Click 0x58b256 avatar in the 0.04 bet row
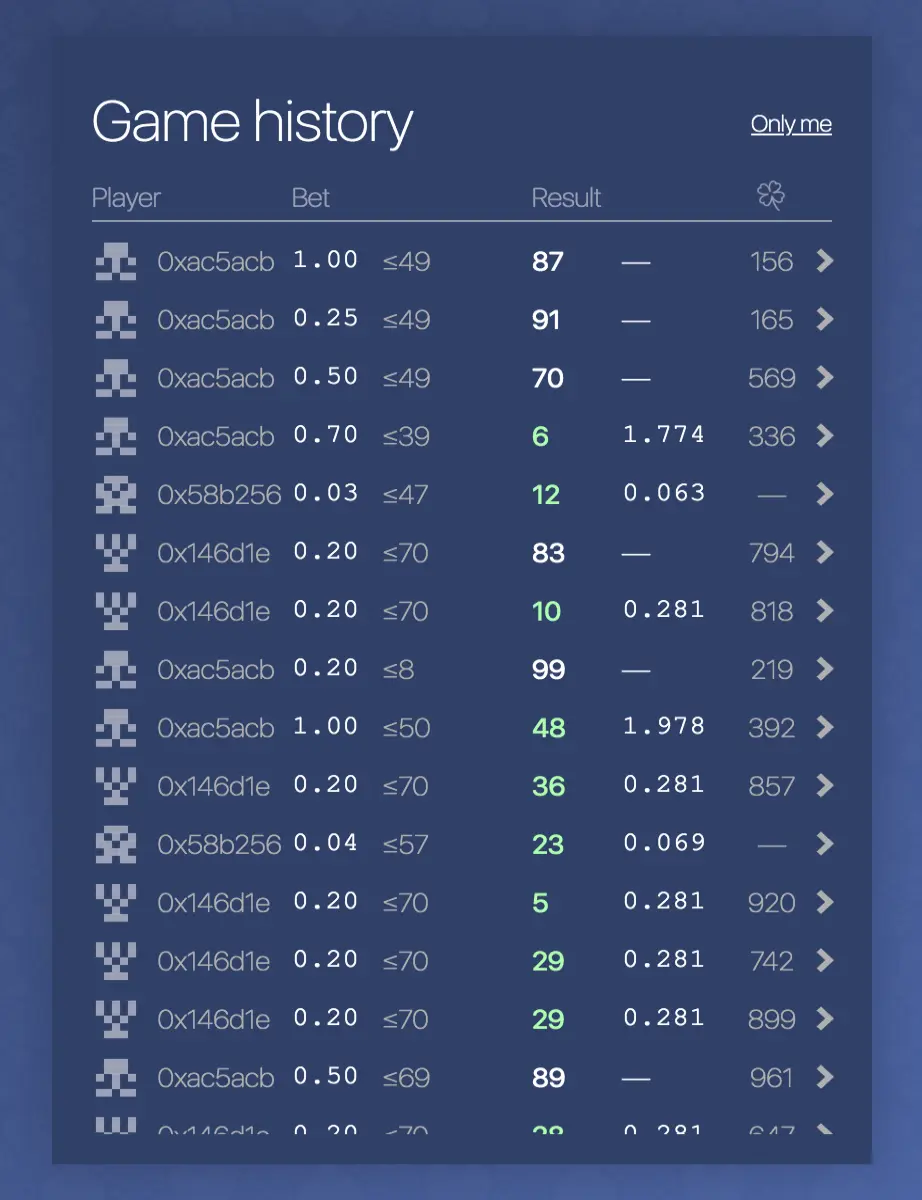Screen dimensions: 922x1200 pos(116,844)
